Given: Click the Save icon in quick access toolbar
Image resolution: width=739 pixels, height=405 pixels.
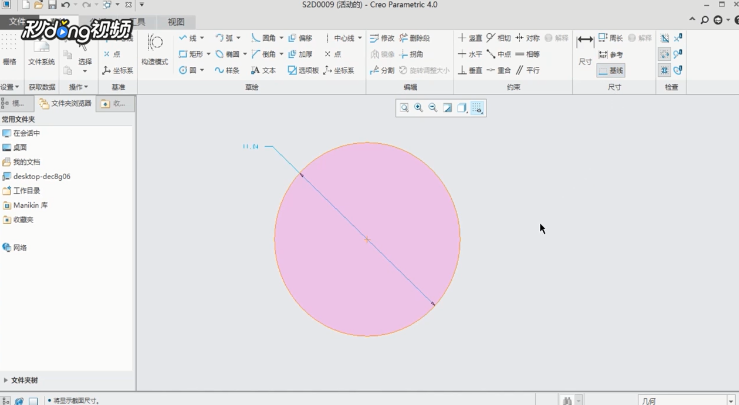Looking at the screenshot, I should coord(52,5).
